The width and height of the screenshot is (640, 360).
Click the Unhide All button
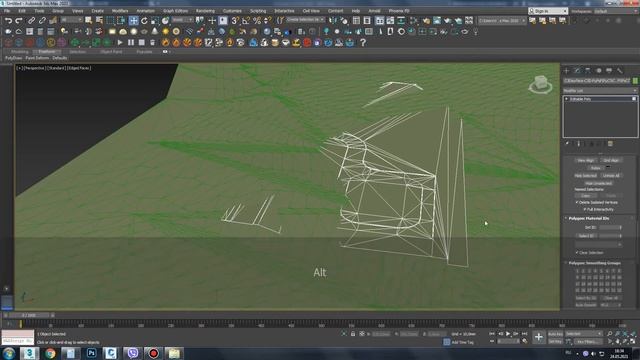pyautogui.click(x=611, y=176)
